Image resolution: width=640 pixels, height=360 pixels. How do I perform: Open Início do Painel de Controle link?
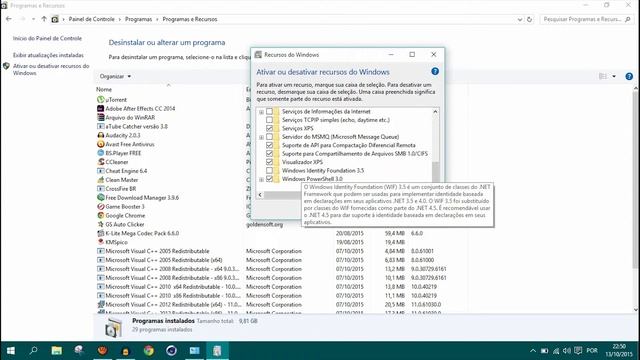tap(47, 38)
